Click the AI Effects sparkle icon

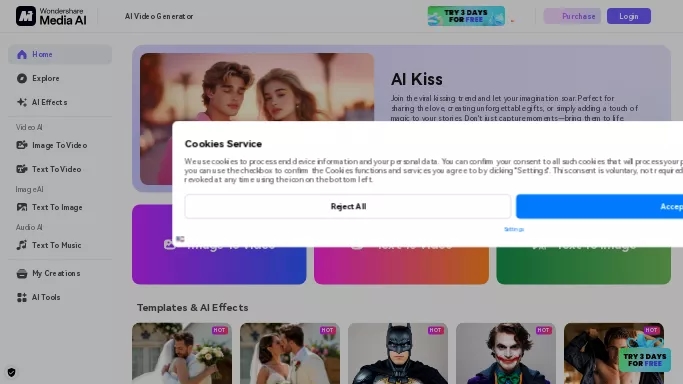point(22,102)
